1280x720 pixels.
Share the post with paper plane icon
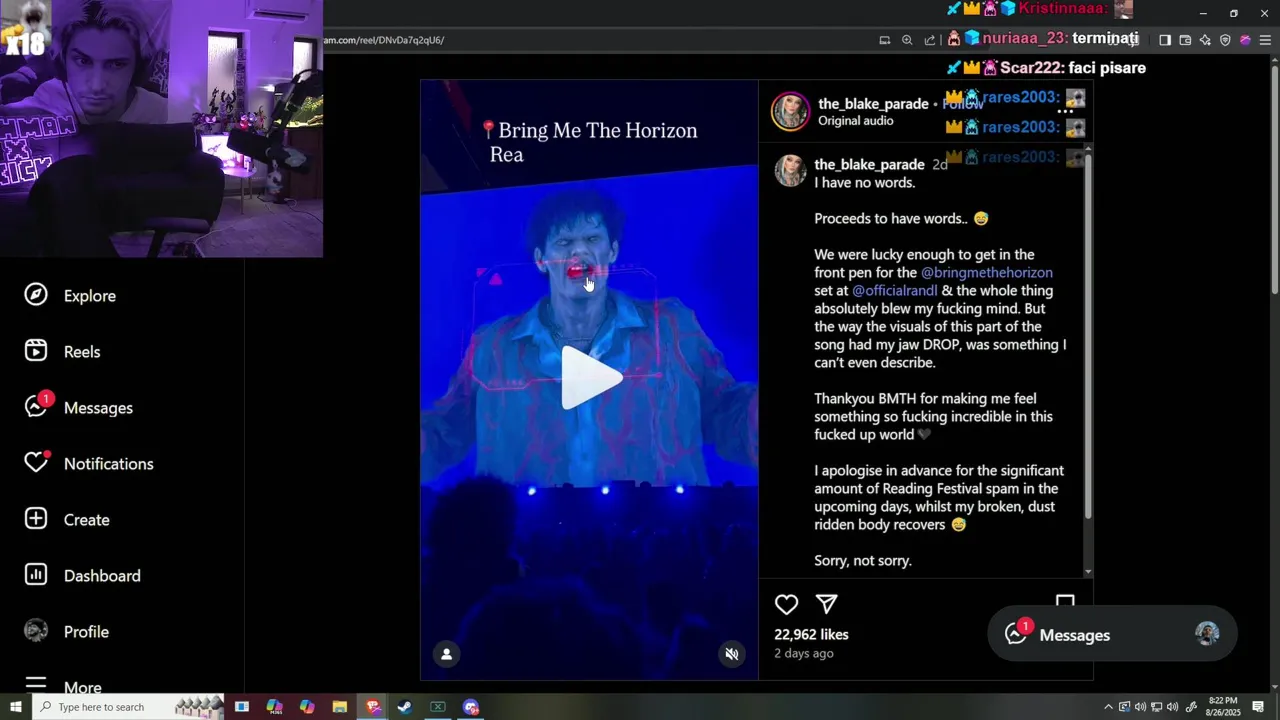(x=826, y=604)
